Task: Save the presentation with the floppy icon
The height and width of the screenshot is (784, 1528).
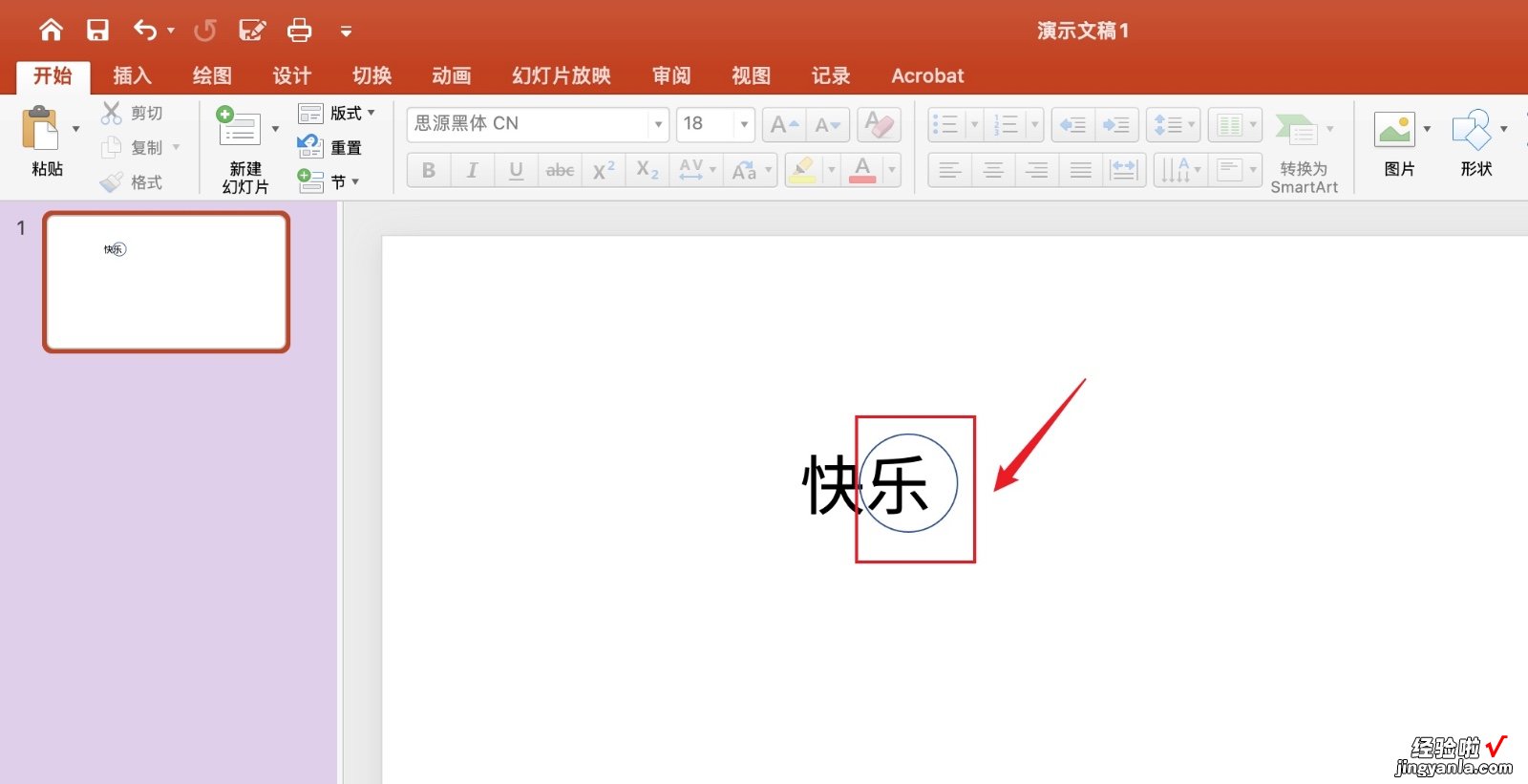Action: (x=97, y=31)
